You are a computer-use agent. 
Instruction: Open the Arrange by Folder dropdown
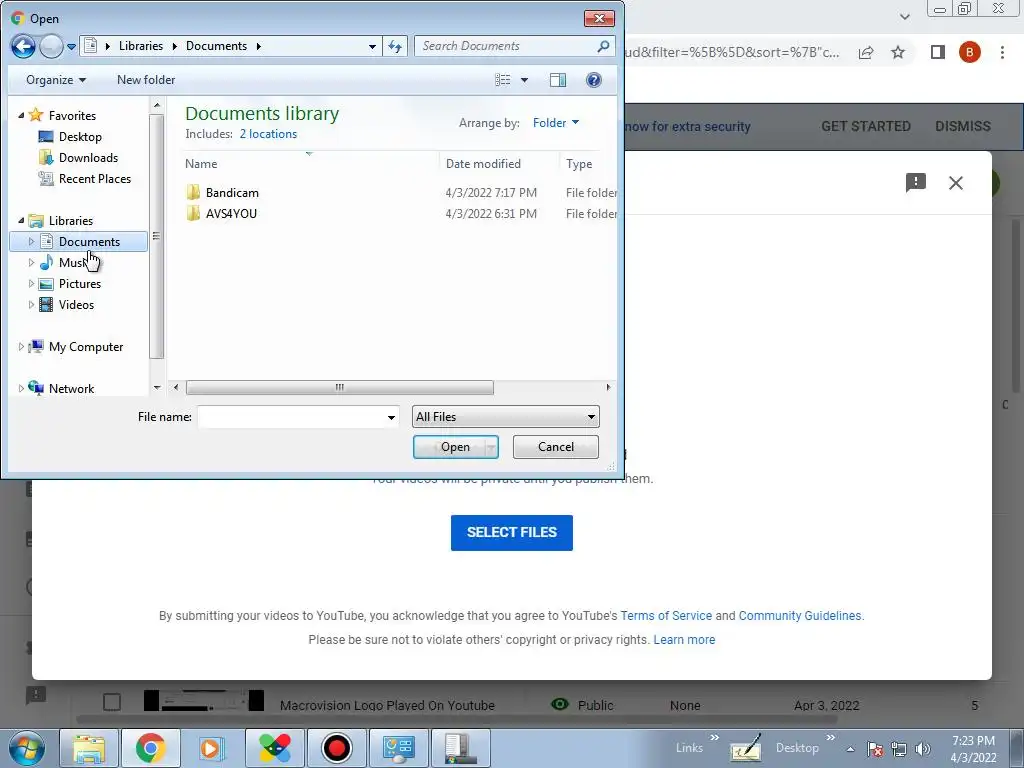pos(556,123)
